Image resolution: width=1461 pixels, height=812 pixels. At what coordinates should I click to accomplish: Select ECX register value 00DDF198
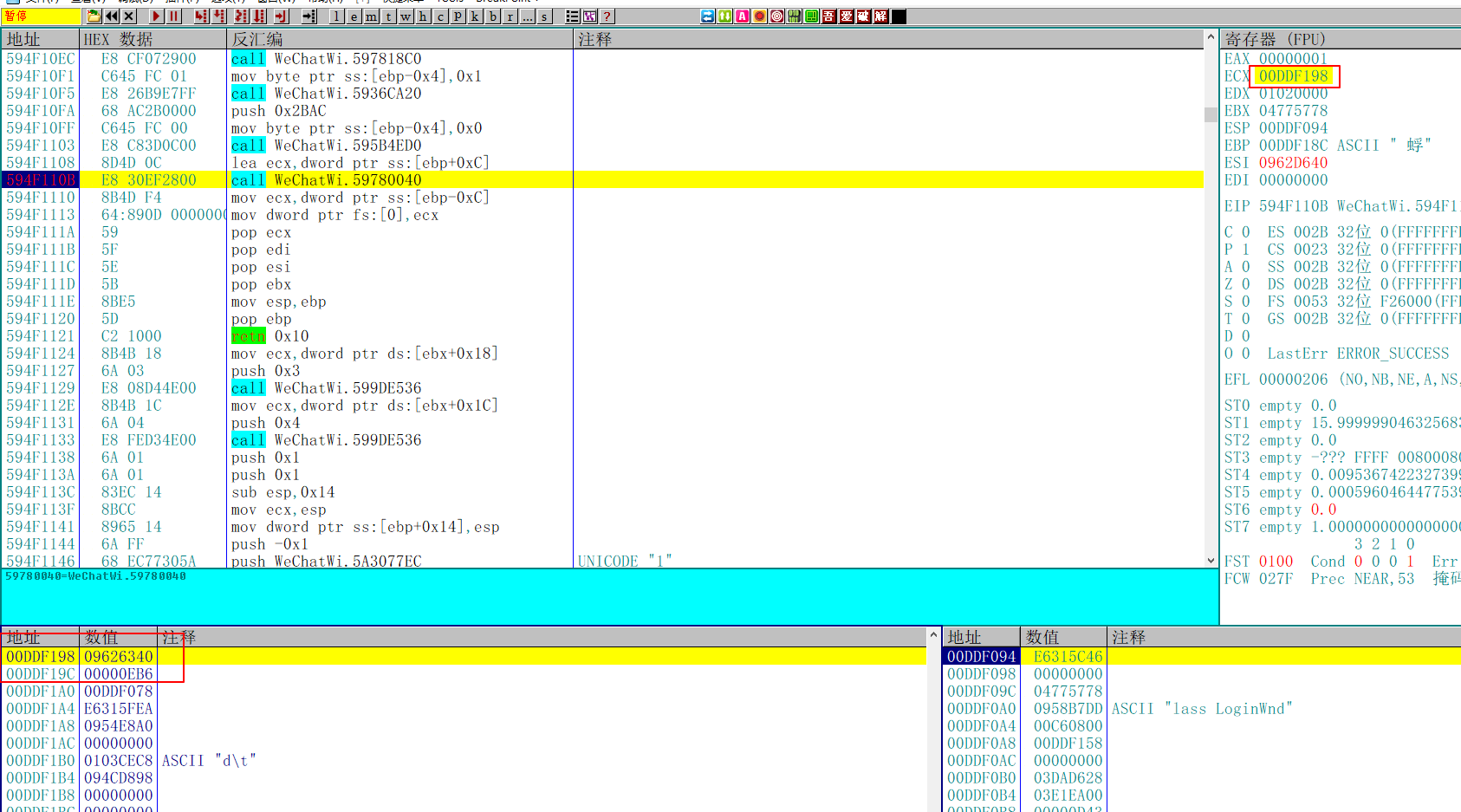[x=1293, y=76]
